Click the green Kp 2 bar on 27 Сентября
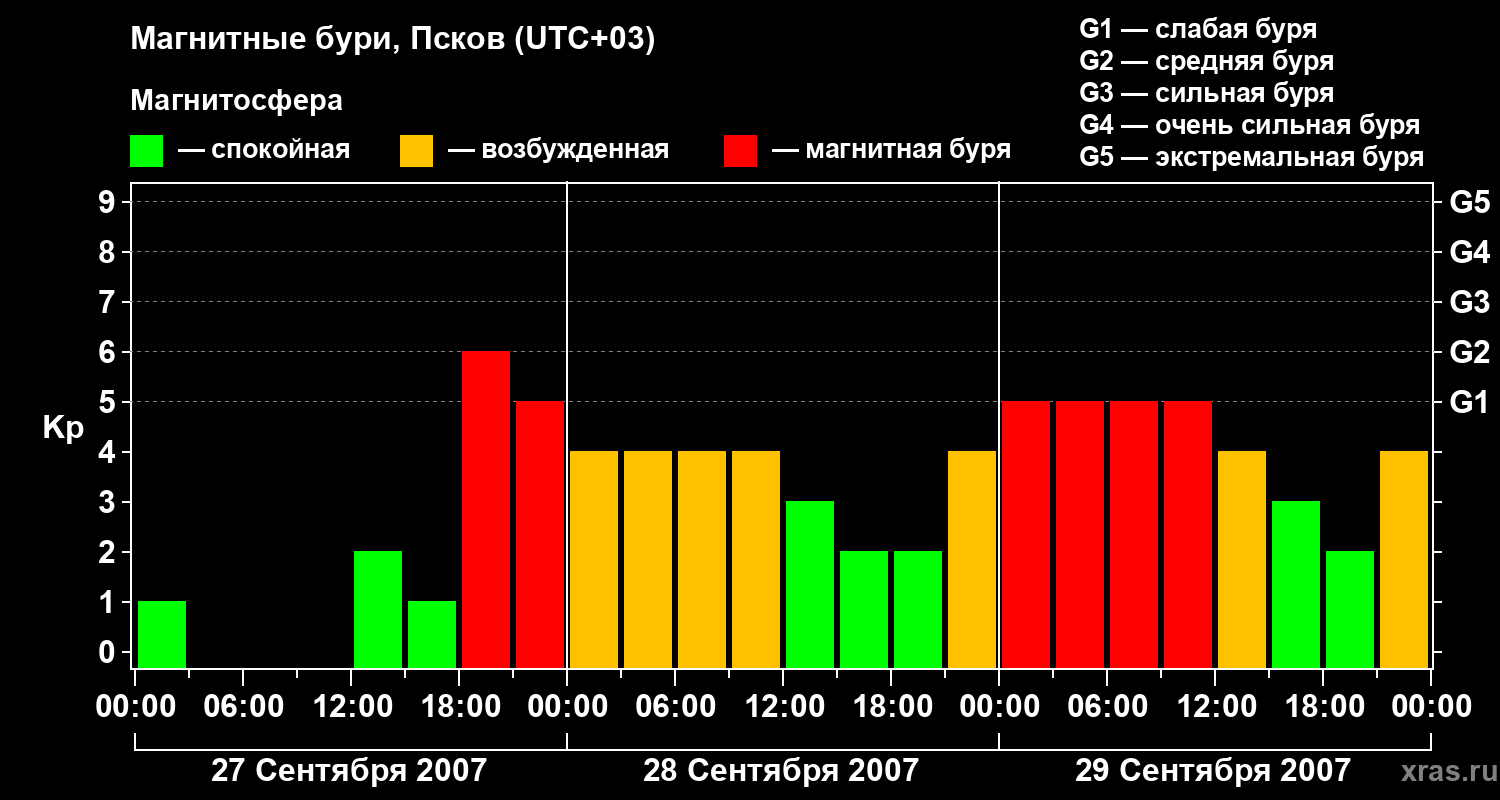 pos(378,609)
